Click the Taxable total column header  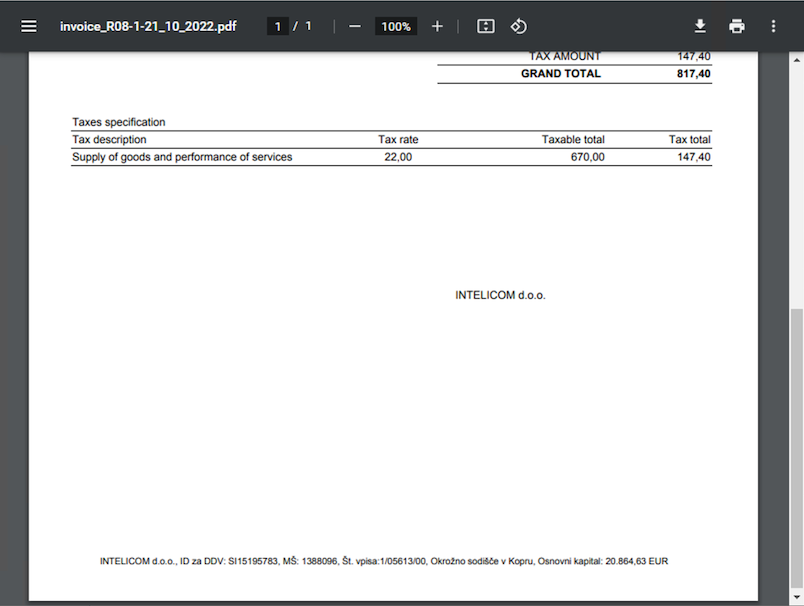[x=573, y=139]
